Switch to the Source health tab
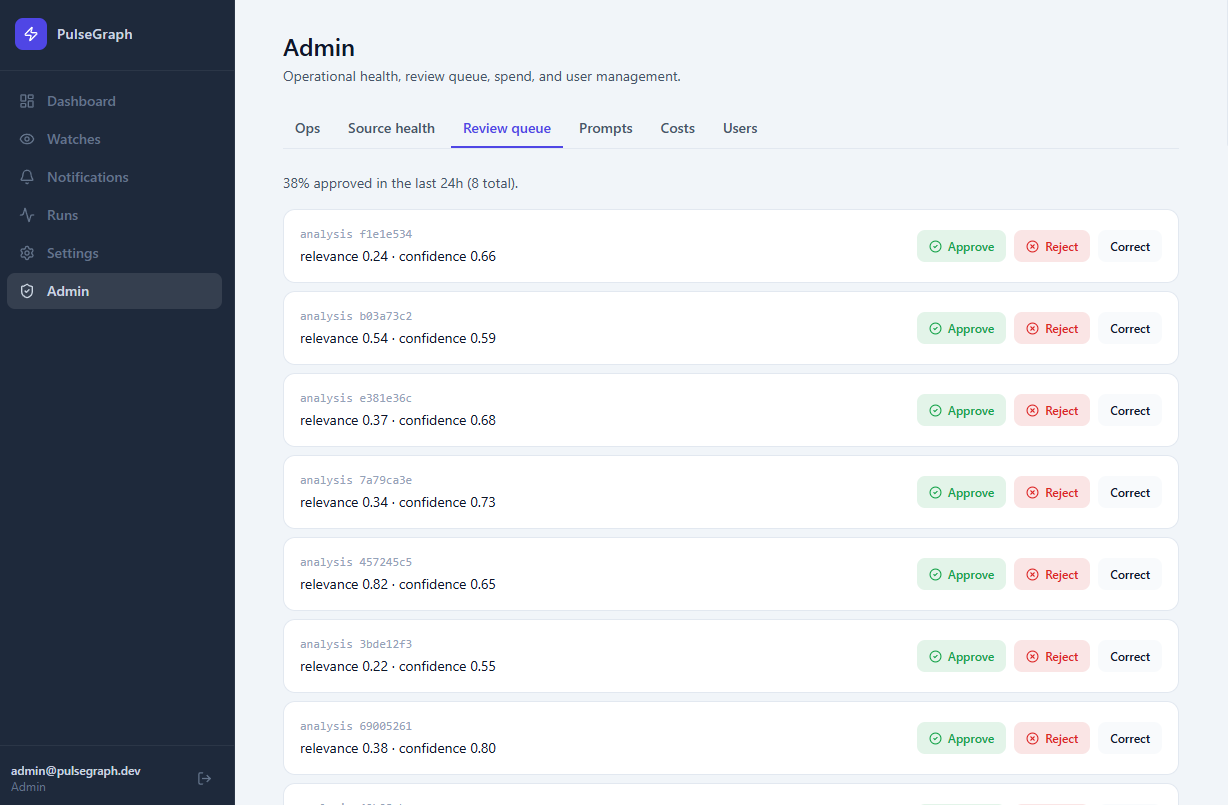Image resolution: width=1228 pixels, height=805 pixels. pos(391,128)
